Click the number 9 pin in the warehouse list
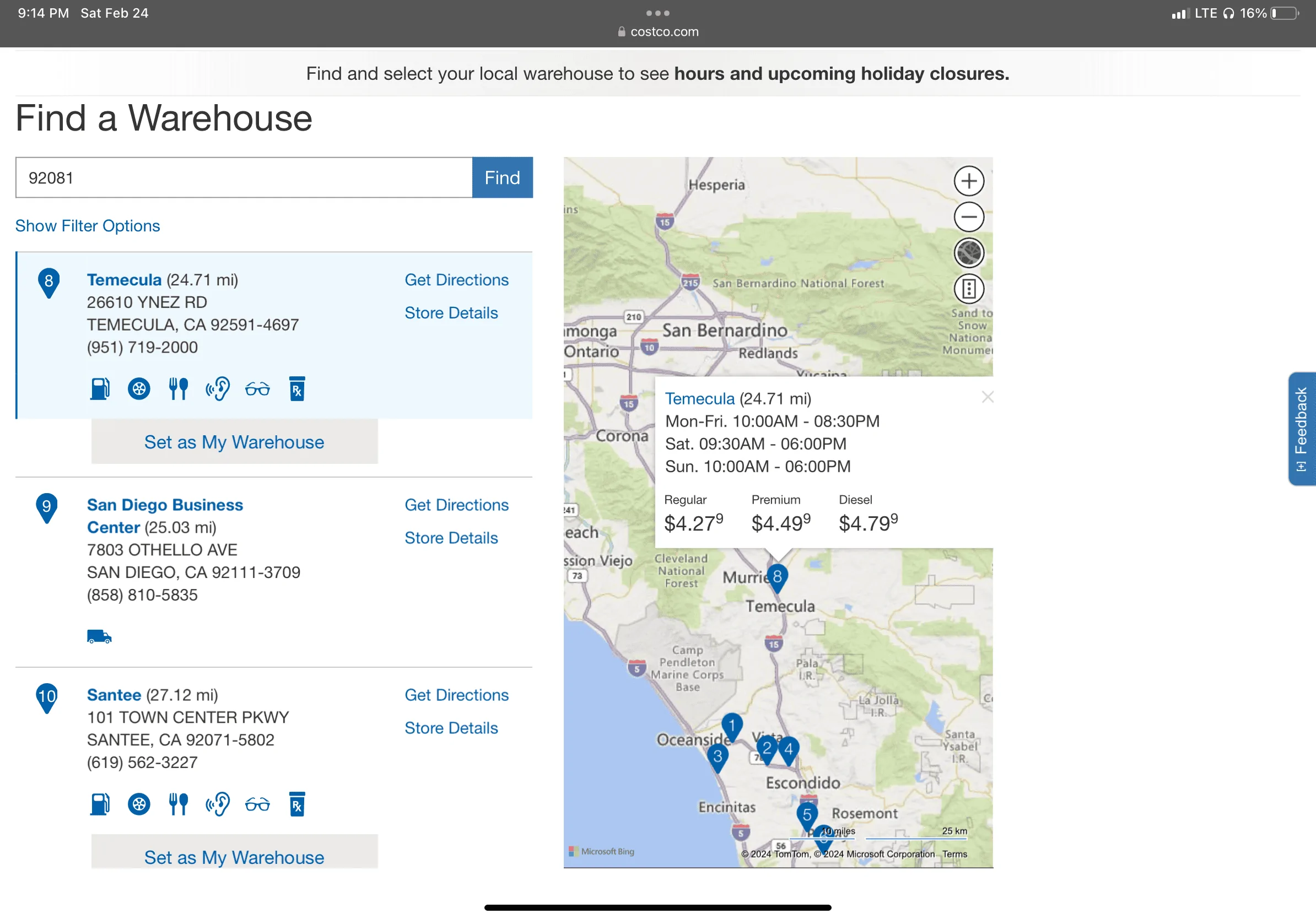Viewport: 1316px width, 919px height. pyautogui.click(x=46, y=507)
